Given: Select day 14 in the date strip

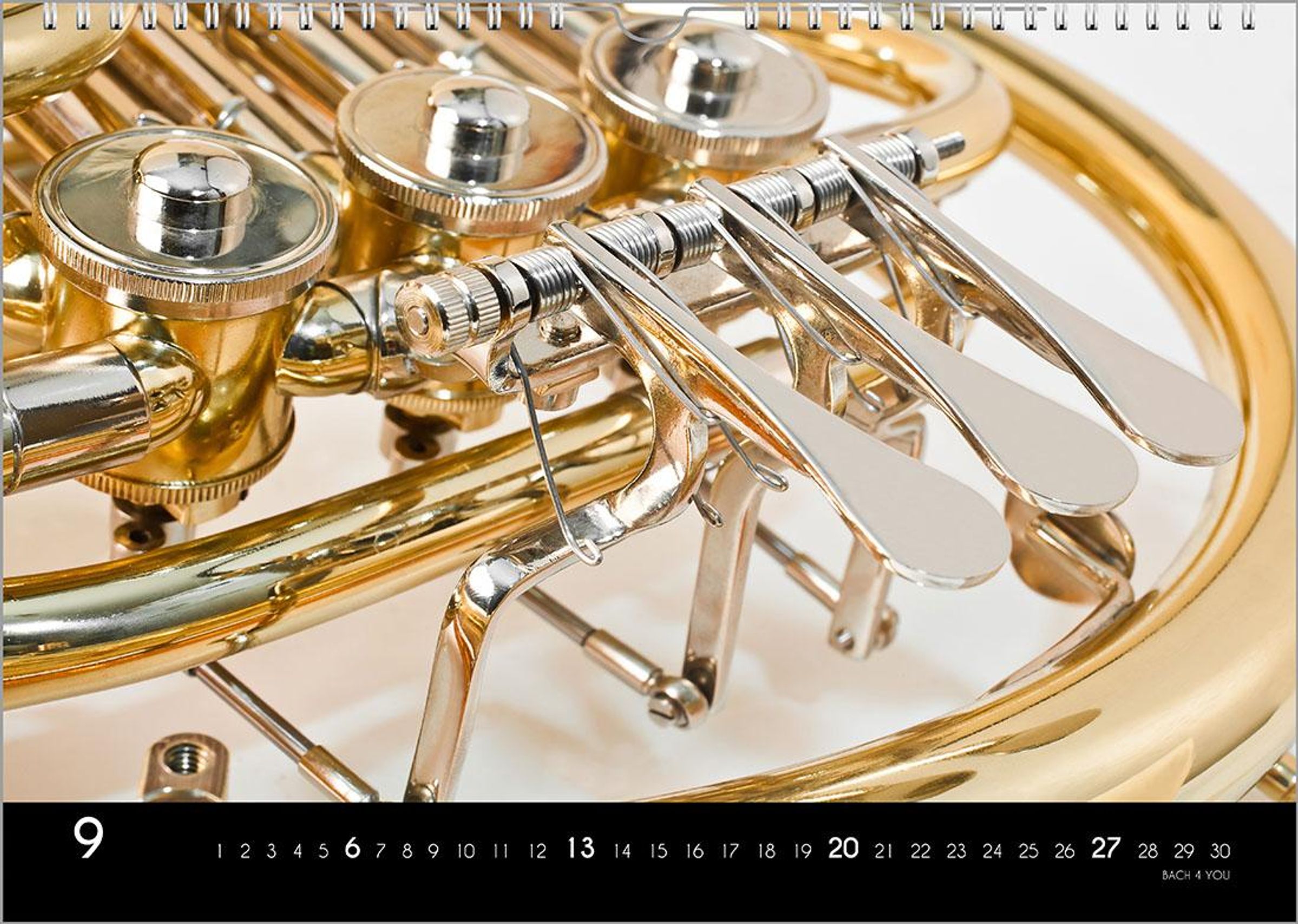Looking at the screenshot, I should (x=622, y=851).
